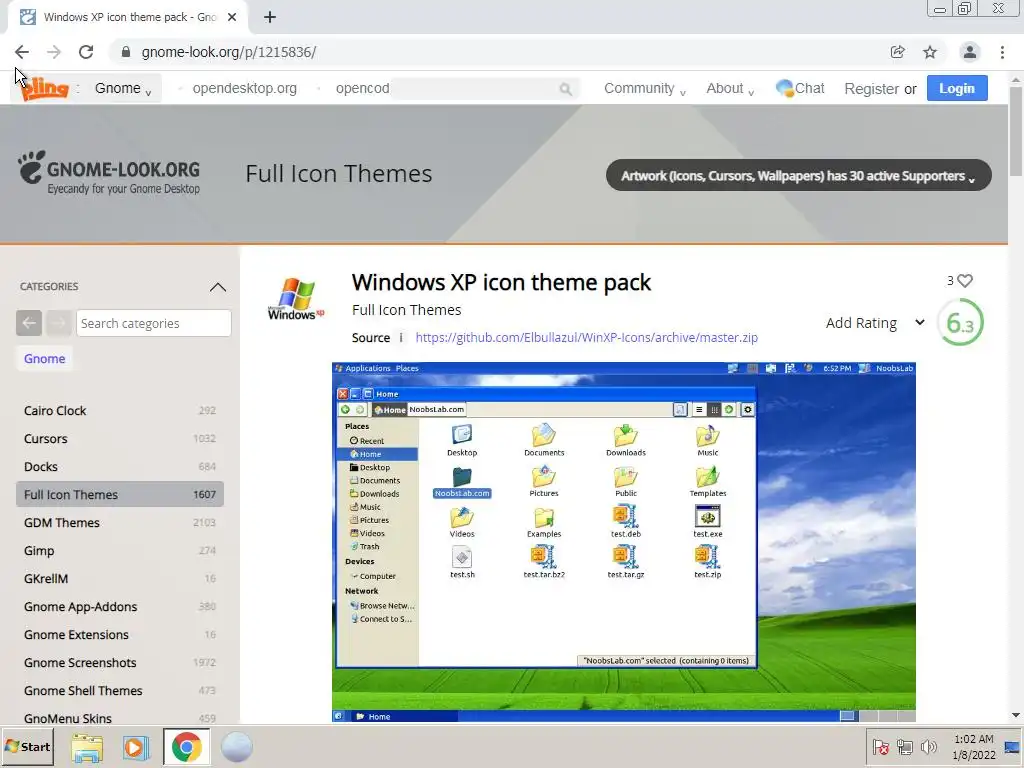Screen dimensions: 1024x768
Task: Open the GitHub master.zip source link
Action: click(x=586, y=338)
